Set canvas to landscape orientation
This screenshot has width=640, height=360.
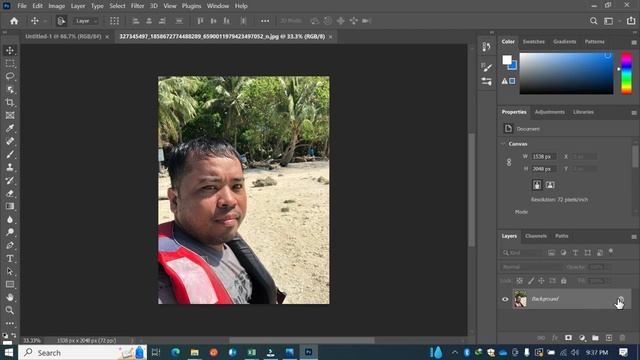coord(550,185)
